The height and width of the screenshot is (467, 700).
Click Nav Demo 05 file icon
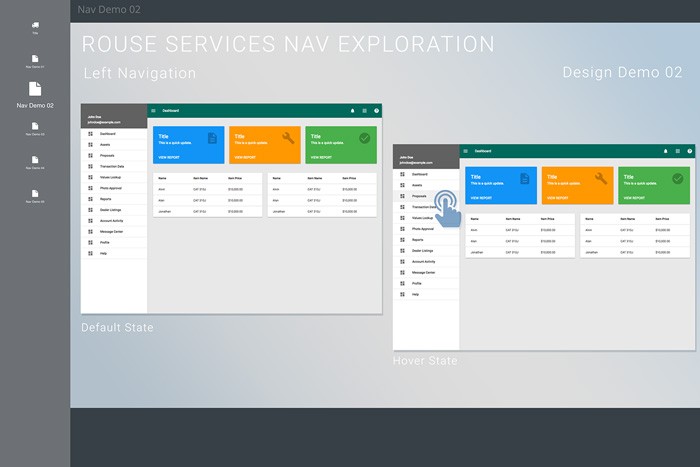pyautogui.click(x=35, y=194)
